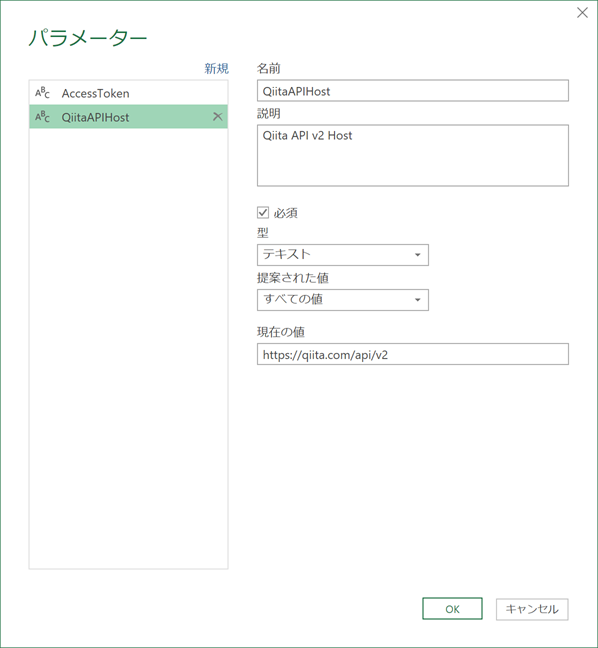598x648 pixels.
Task: Click the 必須 checkbox label text
Action: point(286,213)
